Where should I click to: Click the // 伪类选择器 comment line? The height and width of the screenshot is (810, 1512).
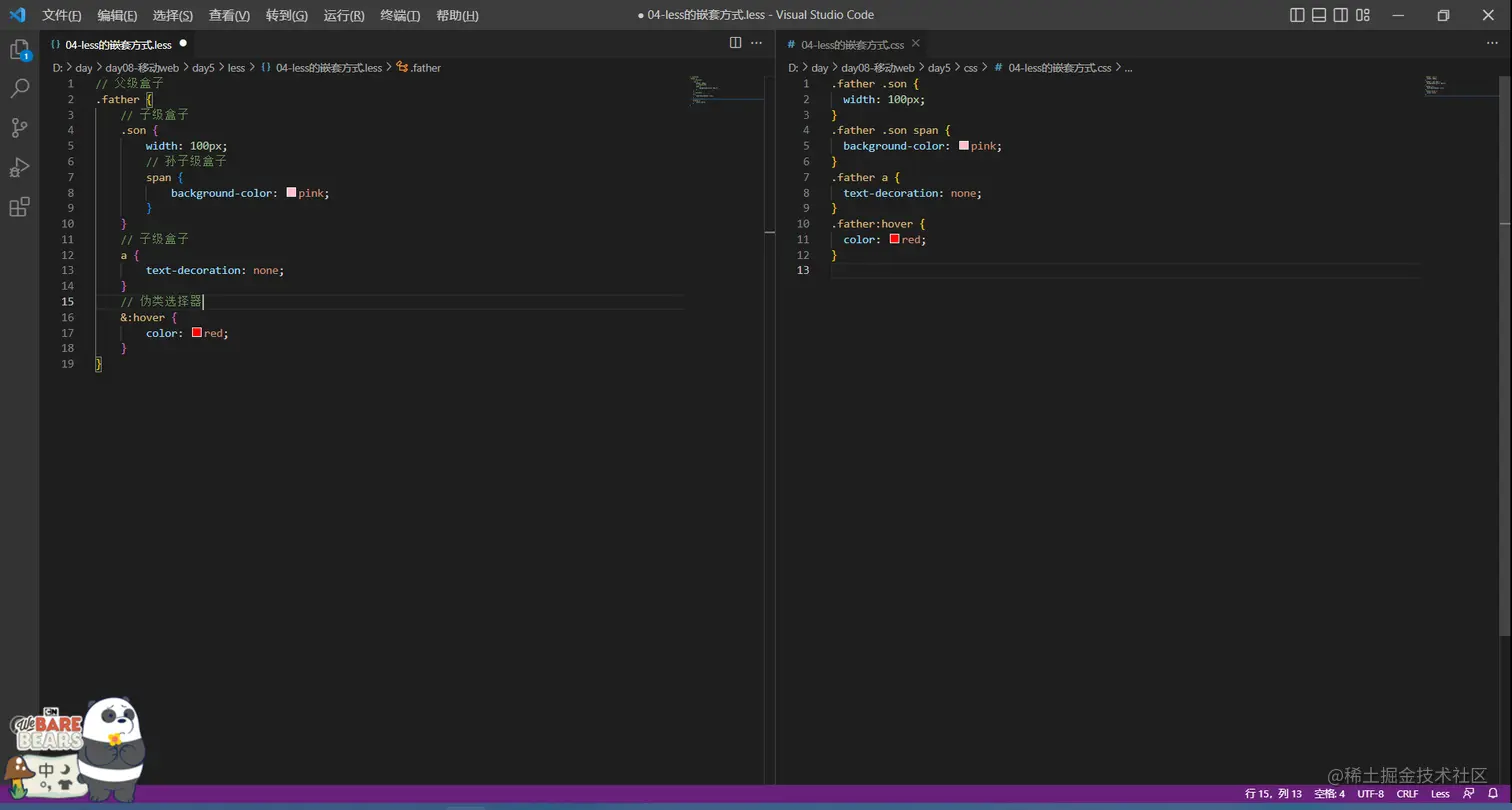[161, 301]
